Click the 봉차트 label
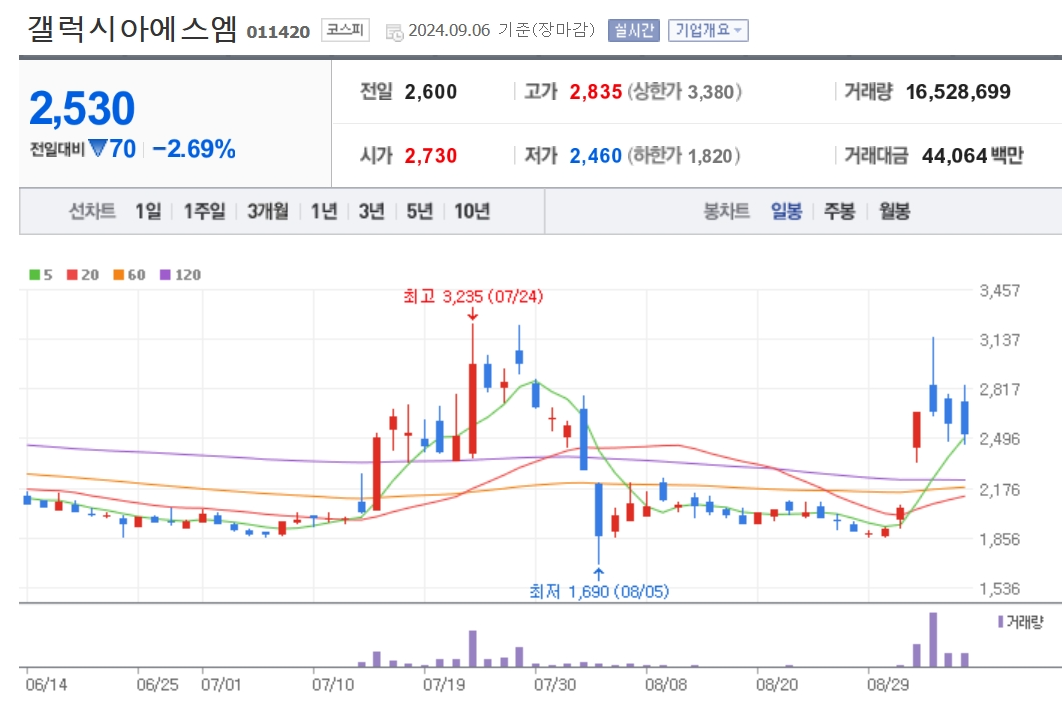 [726, 211]
